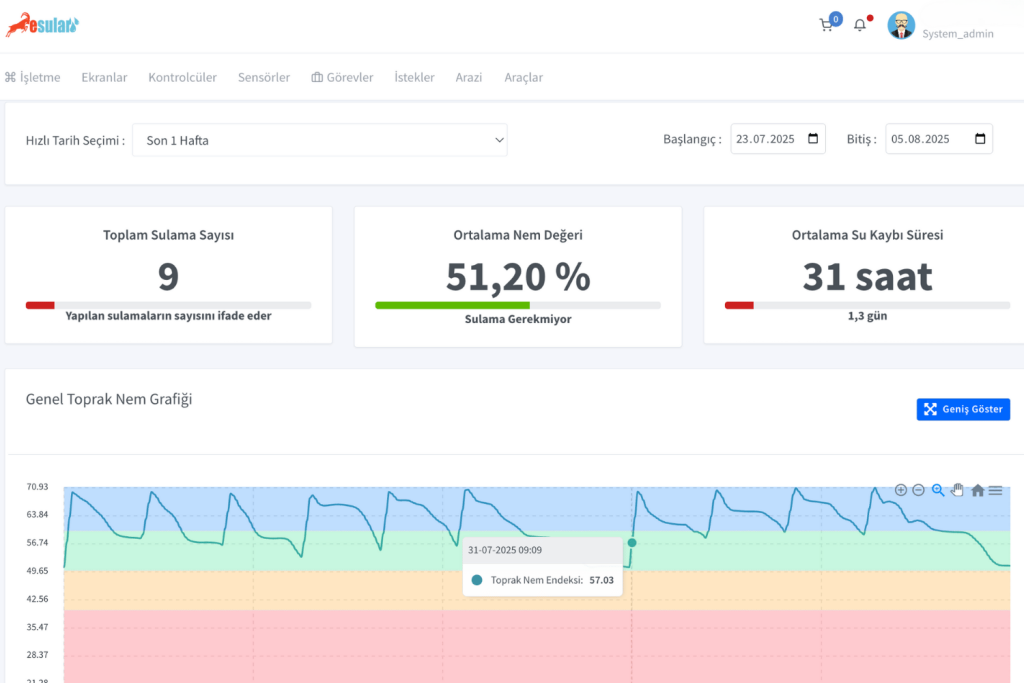Screen dimensions: 1024x683
Task: Click the esular logo
Action: tap(42, 25)
